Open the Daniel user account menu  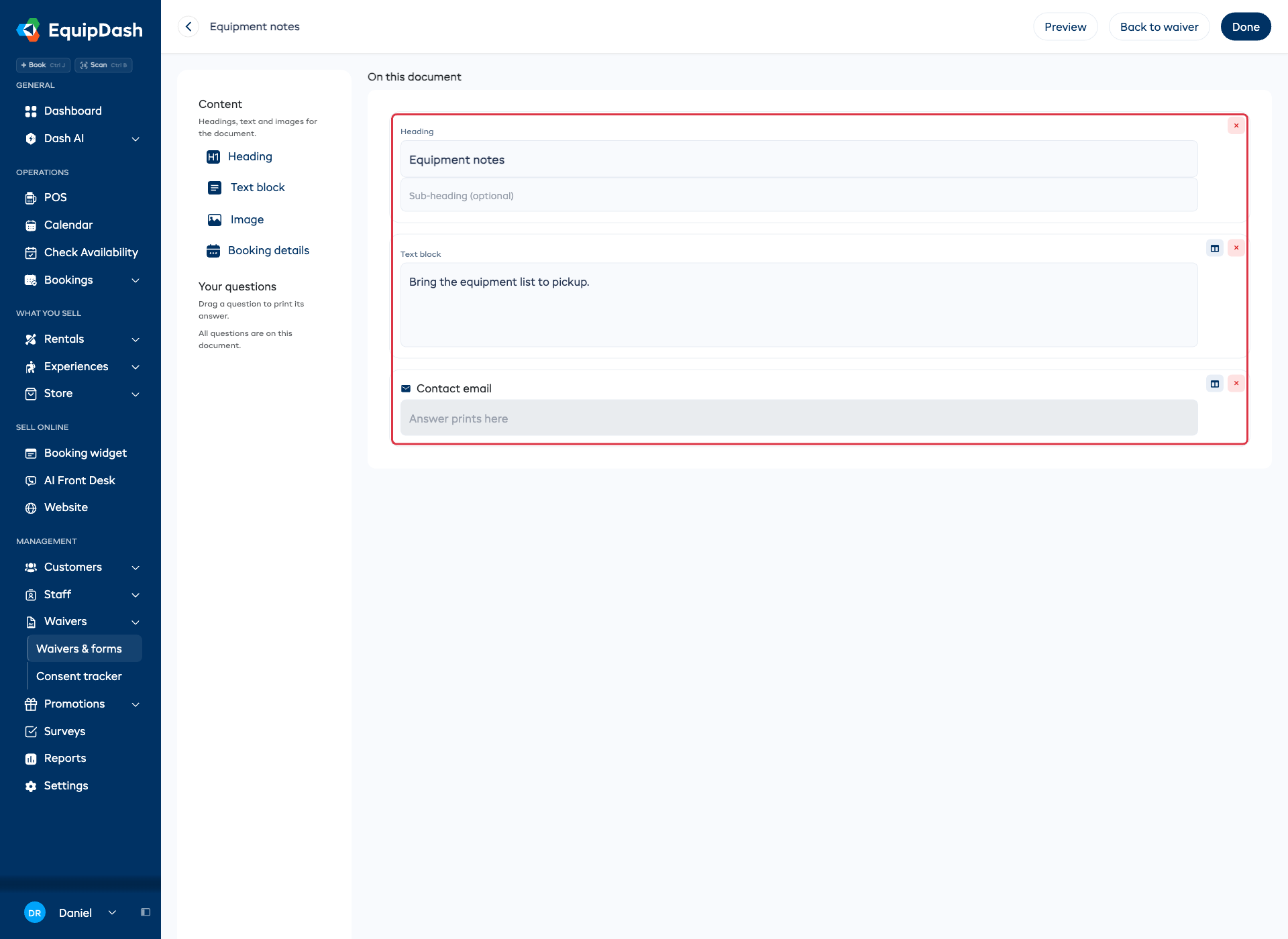coord(71,913)
